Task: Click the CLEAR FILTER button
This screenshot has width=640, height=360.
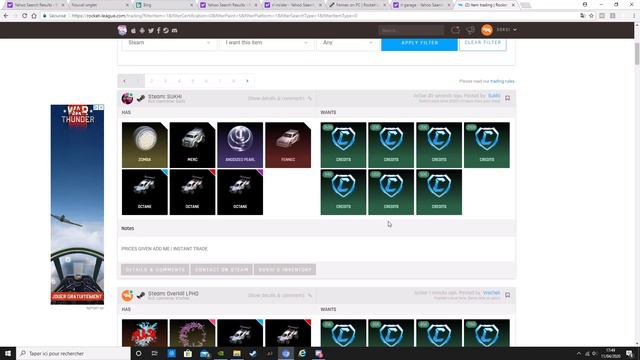Action: click(x=483, y=43)
